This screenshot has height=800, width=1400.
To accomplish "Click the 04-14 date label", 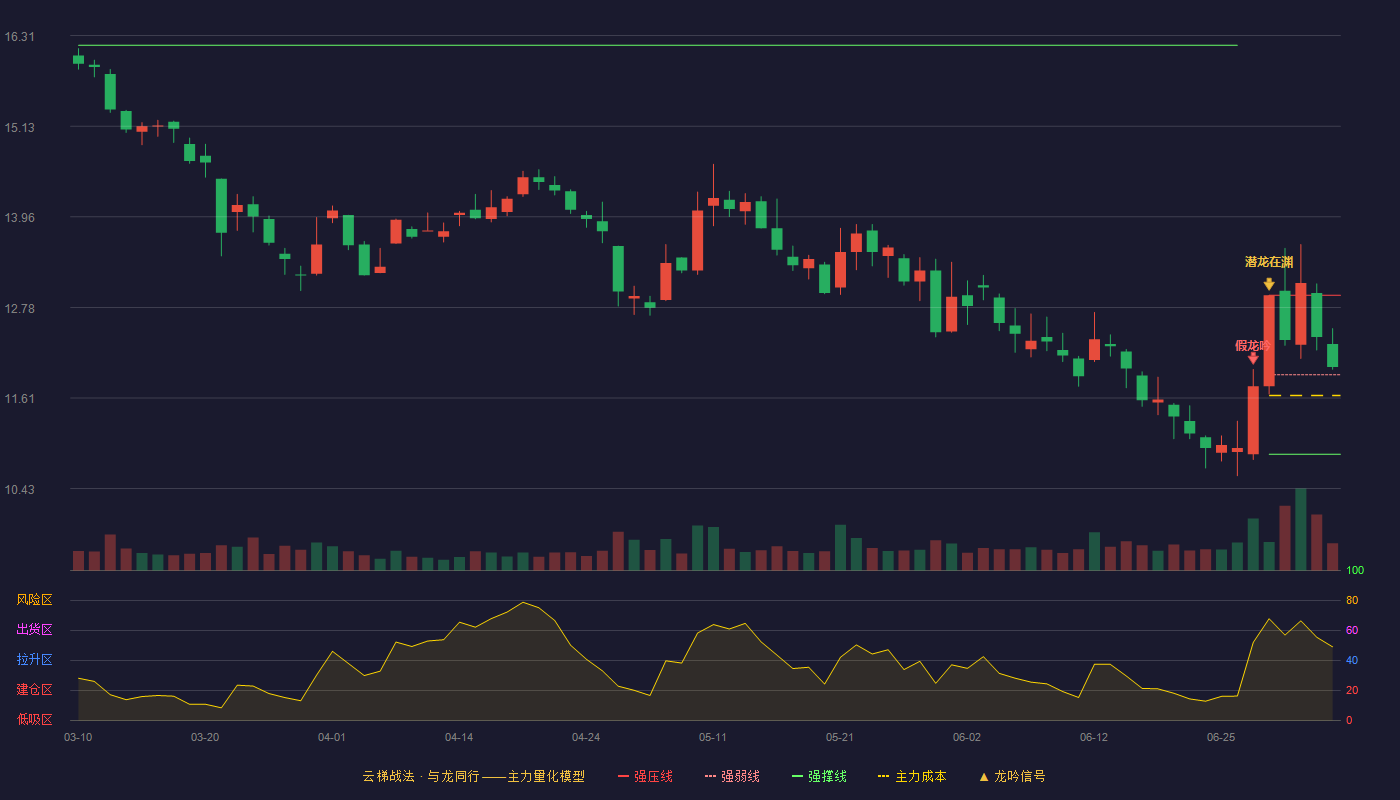I will click(x=459, y=737).
